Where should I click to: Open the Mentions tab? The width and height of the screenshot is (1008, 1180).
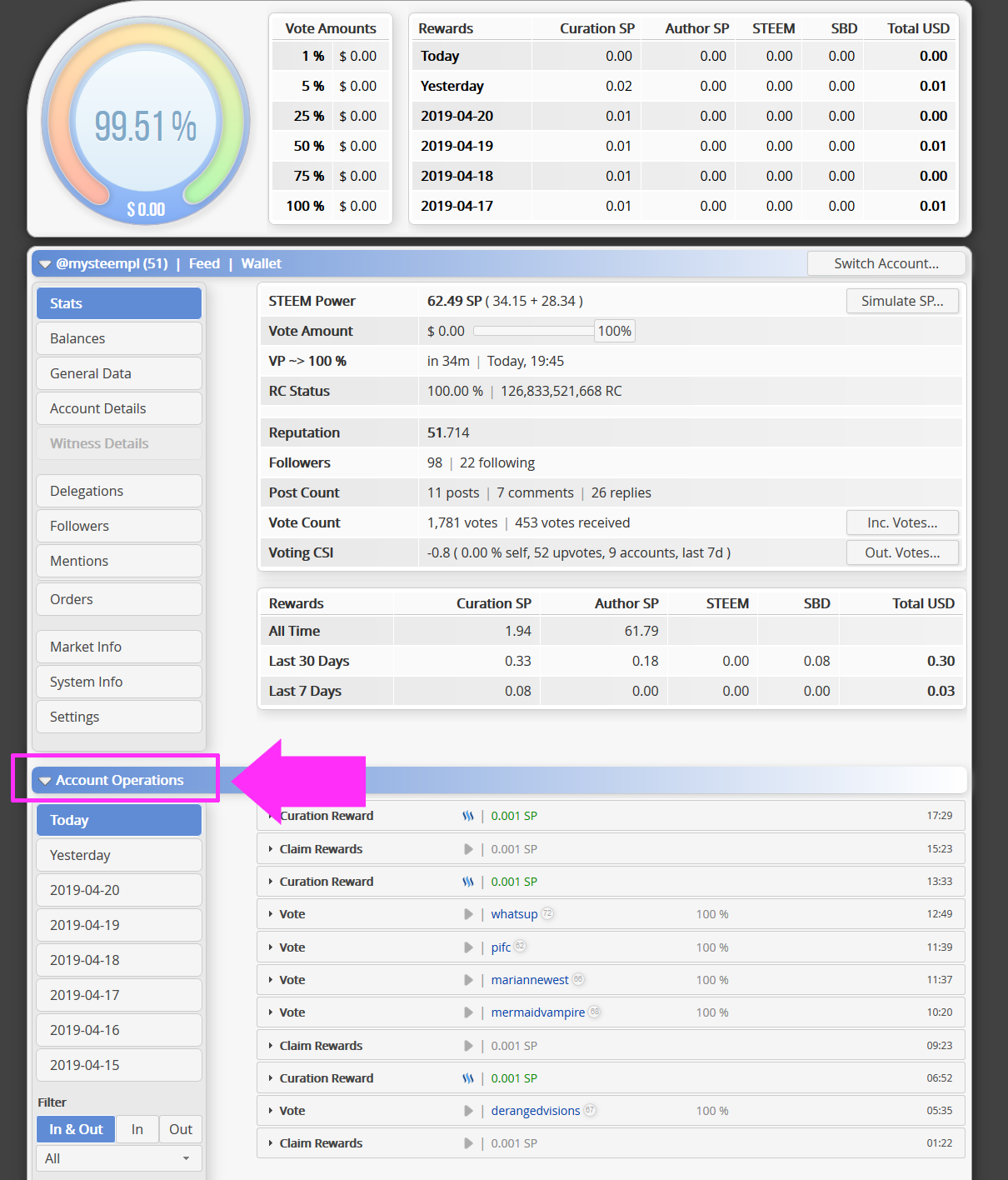119,561
